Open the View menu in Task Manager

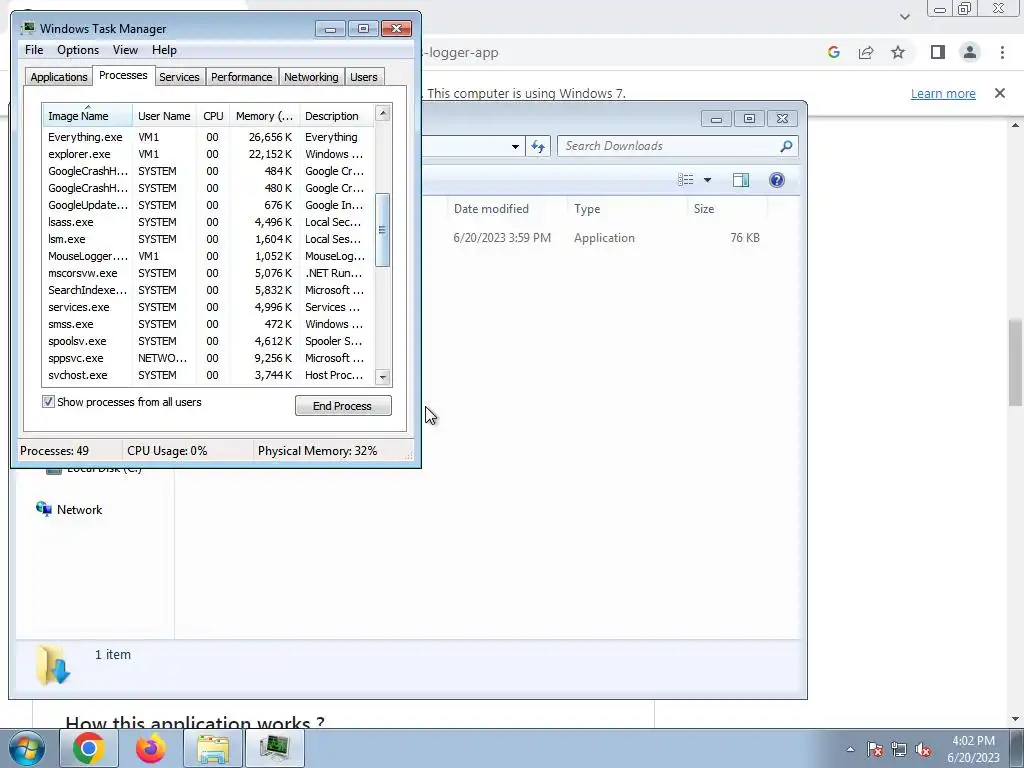point(125,50)
